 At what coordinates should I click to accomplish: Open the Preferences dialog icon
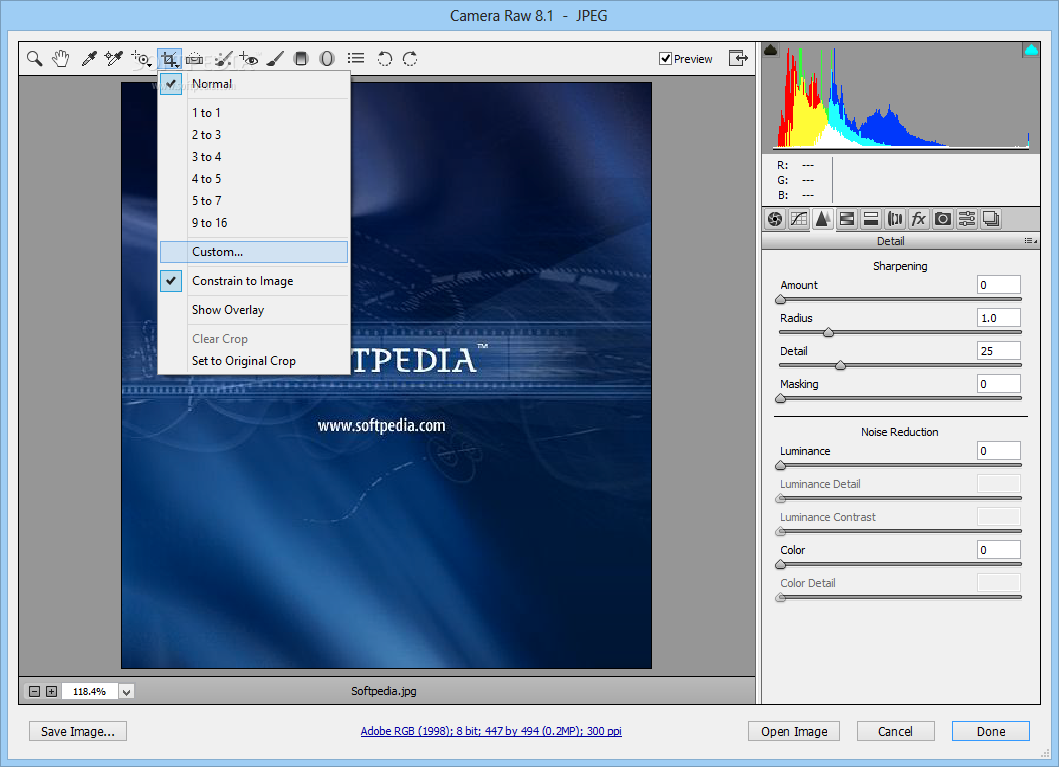coord(356,59)
